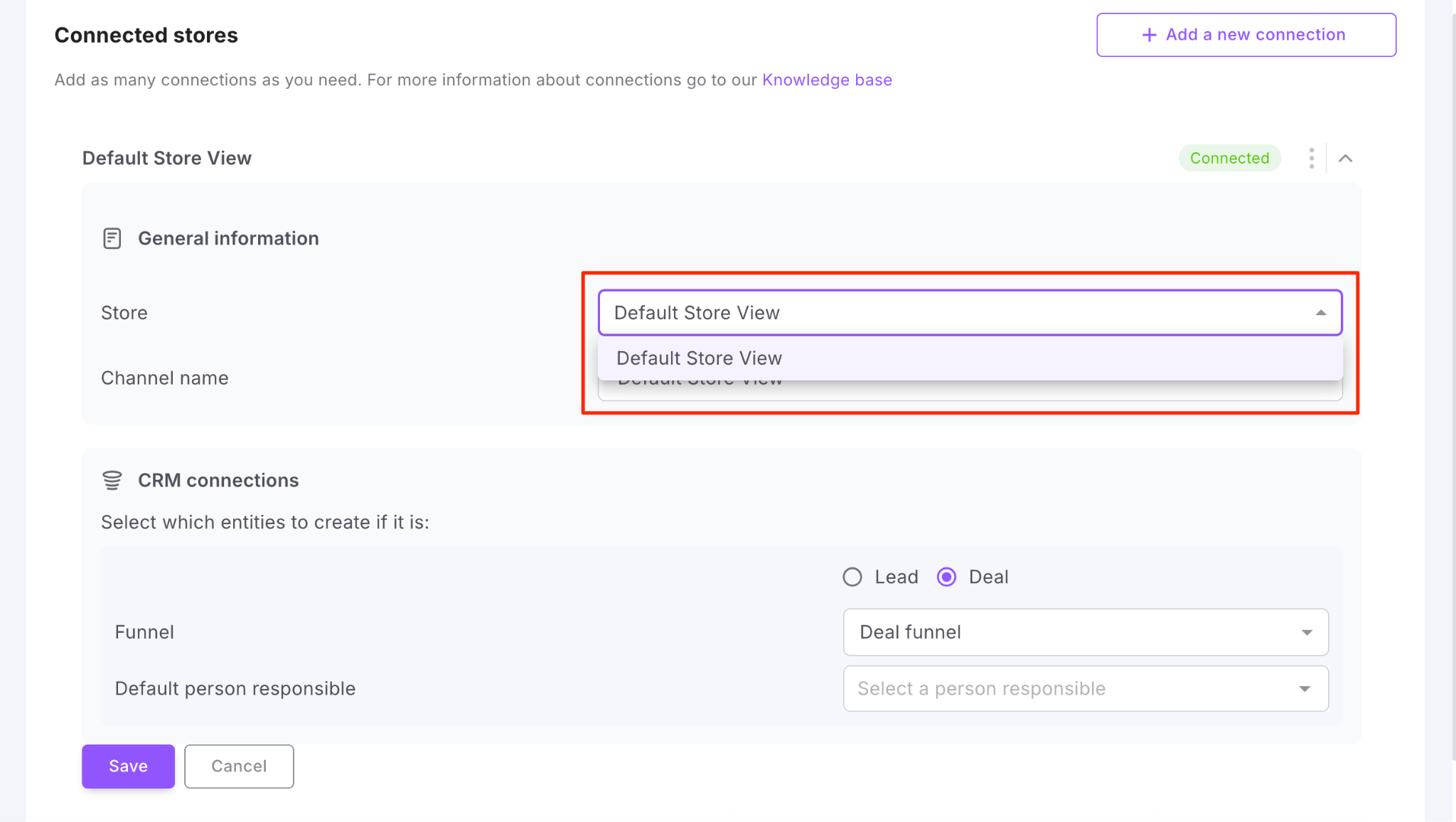Click the plus icon for new connection
The height and width of the screenshot is (822, 1456).
point(1149,35)
